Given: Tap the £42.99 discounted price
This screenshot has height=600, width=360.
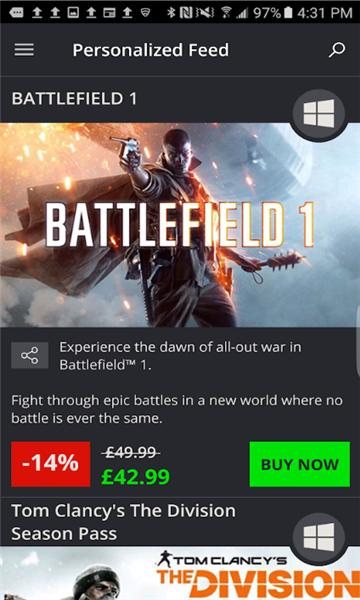Looking at the screenshot, I should click(136, 476).
